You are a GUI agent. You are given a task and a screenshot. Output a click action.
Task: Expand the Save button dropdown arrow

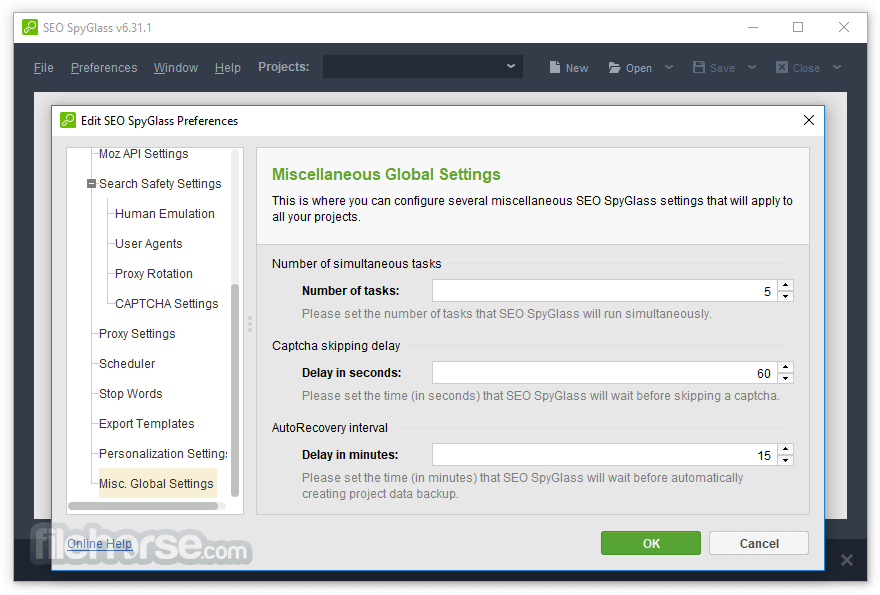click(x=752, y=67)
